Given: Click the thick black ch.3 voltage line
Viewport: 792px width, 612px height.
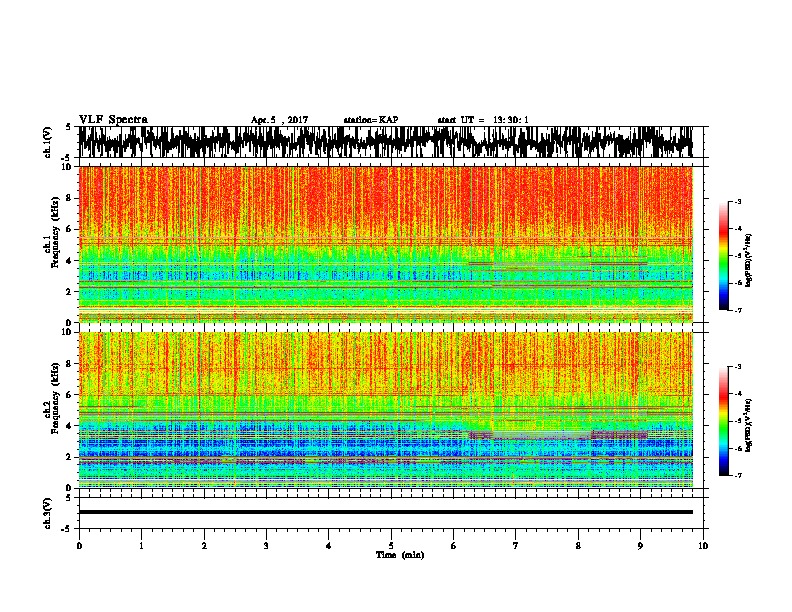Looking at the screenshot, I should [385, 512].
